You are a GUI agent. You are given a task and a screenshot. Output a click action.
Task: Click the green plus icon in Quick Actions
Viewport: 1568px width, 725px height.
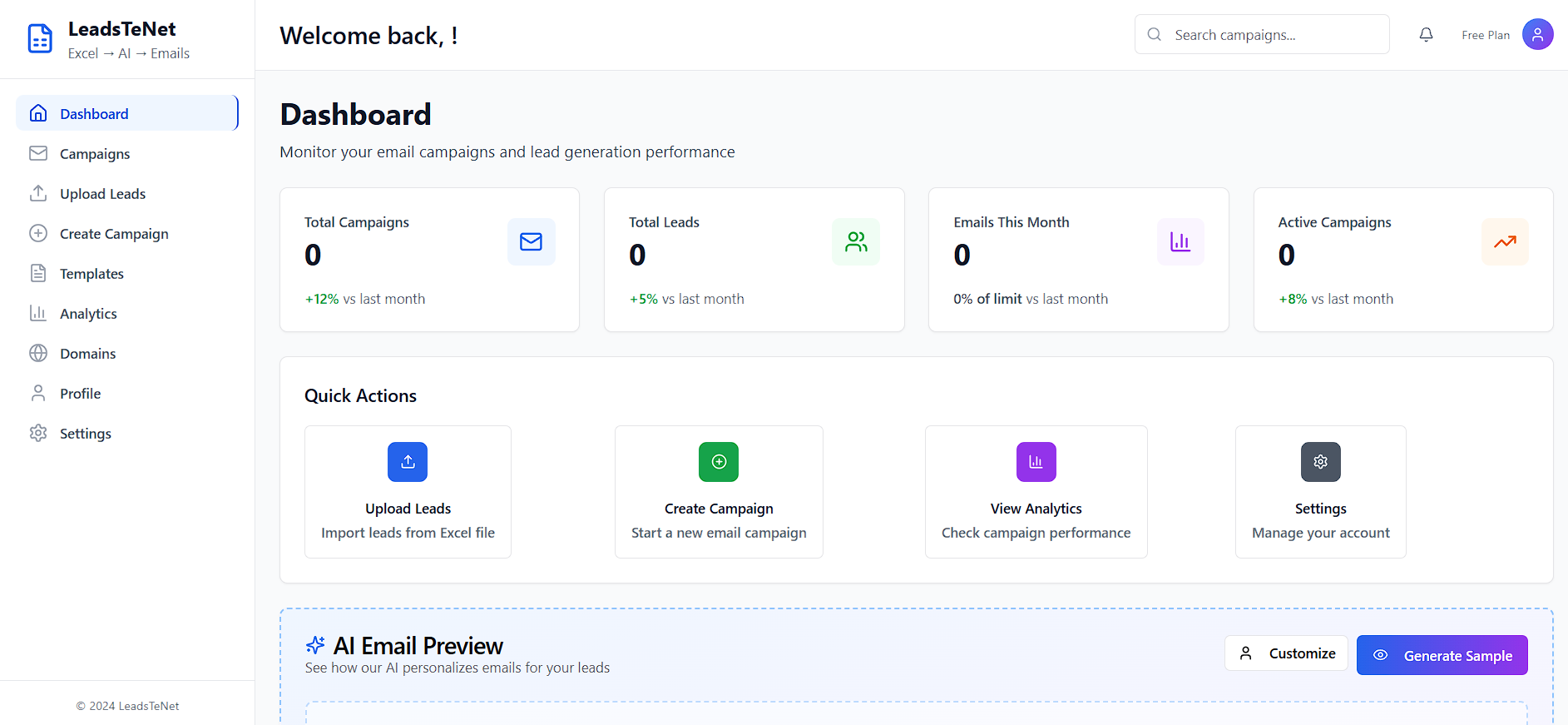719,462
